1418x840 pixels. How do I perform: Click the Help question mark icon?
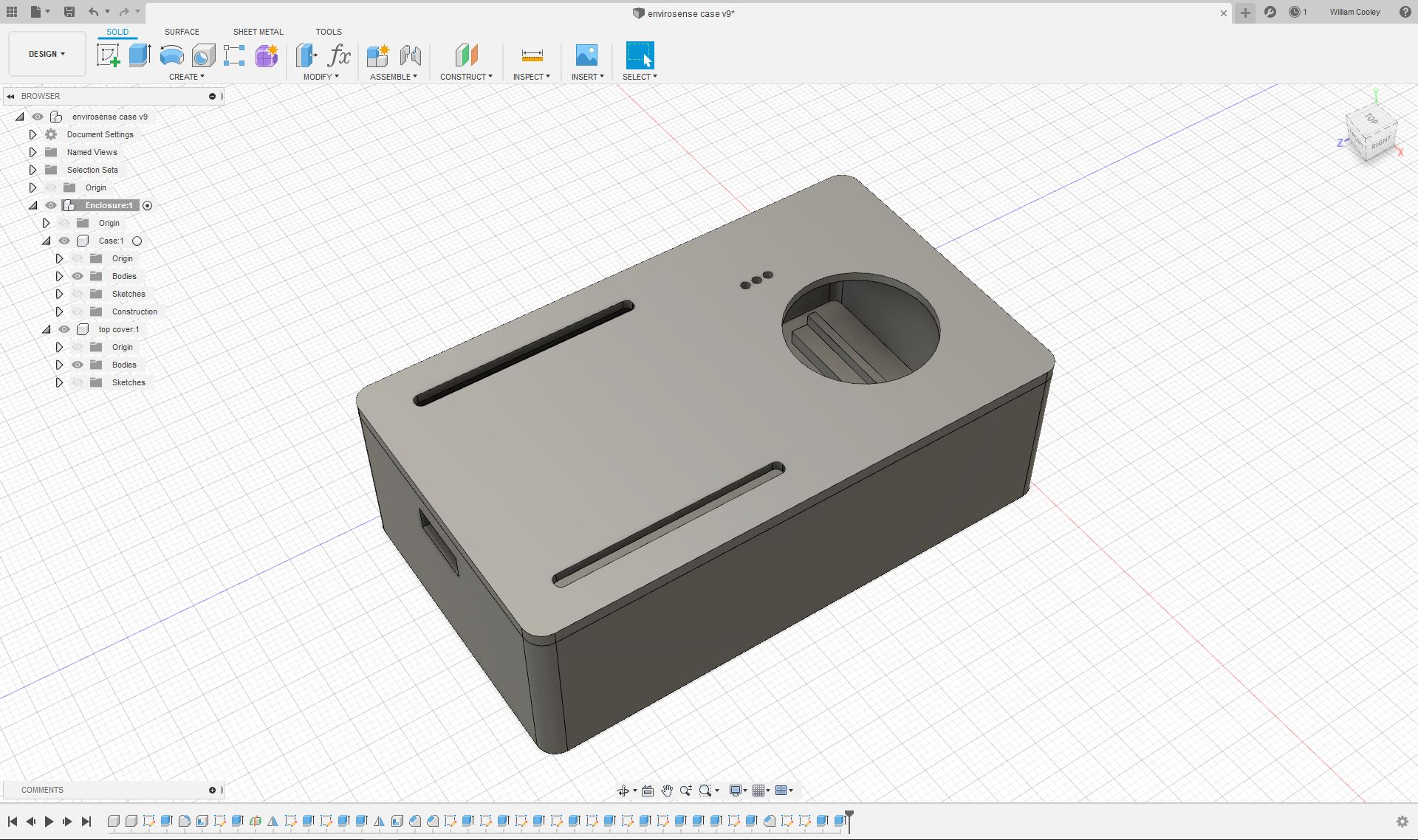pos(1405,12)
